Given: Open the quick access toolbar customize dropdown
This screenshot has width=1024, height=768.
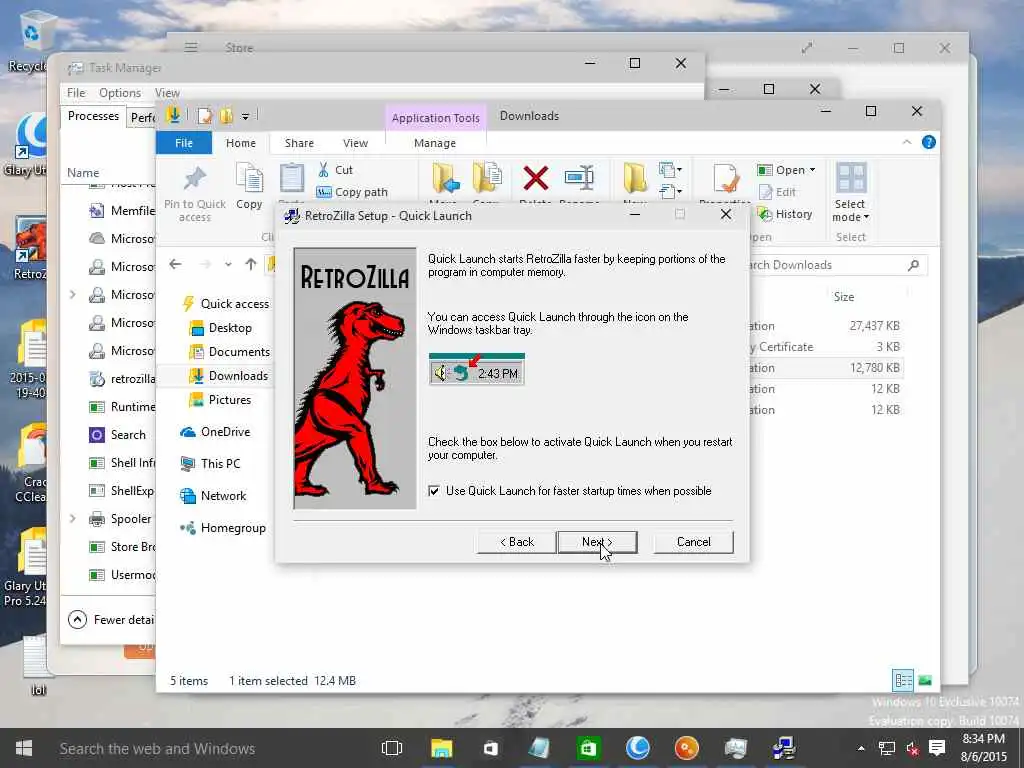Looking at the screenshot, I should click(x=245, y=117).
